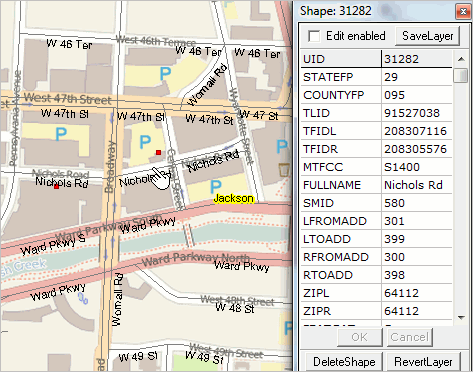Click scroll up arrow in attribute table
This screenshot has width=473, height=372.
[x=461, y=59]
